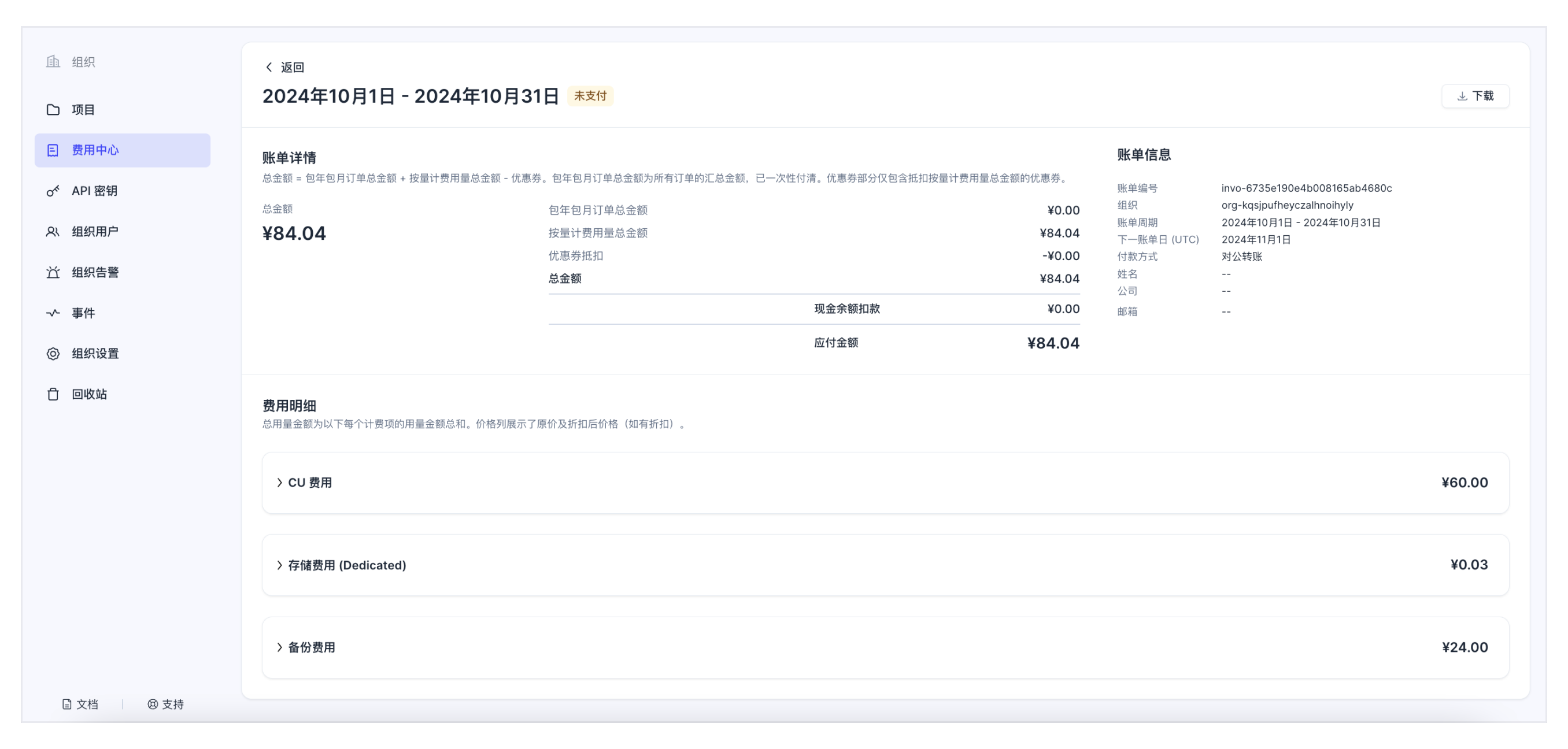Click the API 密钥 key icon
The width and height of the screenshot is (1568, 749).
(53, 191)
